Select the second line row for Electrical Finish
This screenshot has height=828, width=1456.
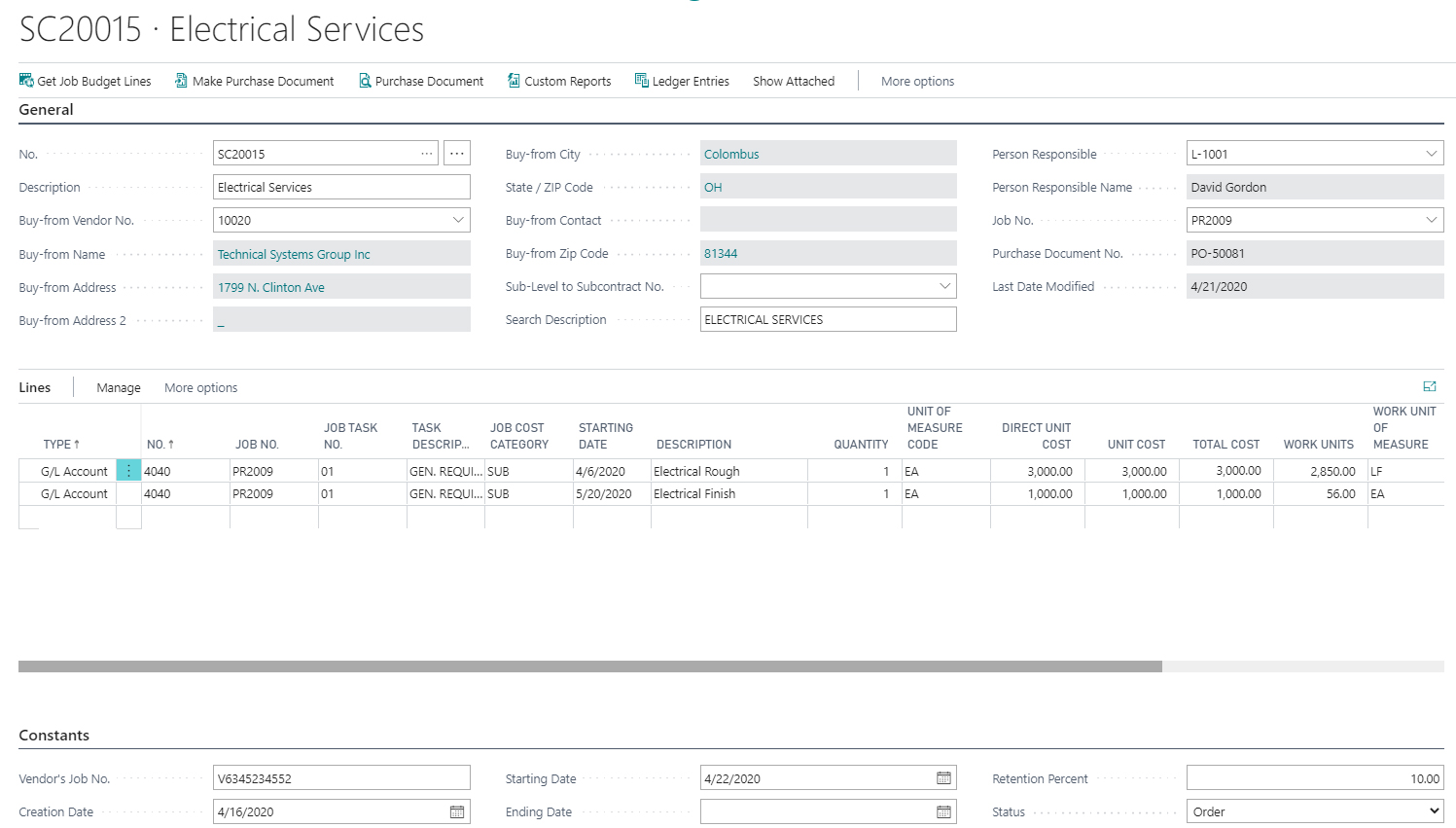tap(127, 493)
